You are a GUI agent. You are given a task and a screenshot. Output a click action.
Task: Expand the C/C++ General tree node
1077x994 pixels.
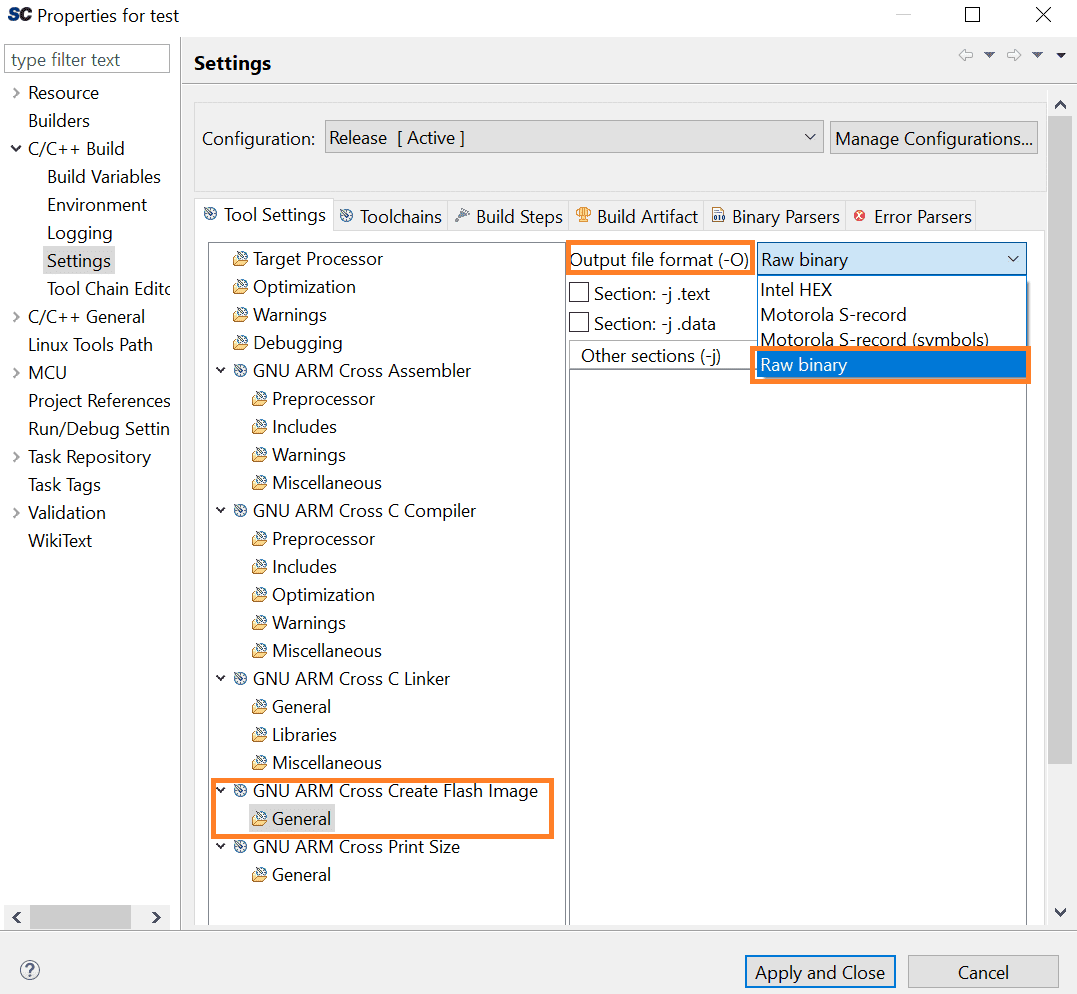tap(16, 317)
